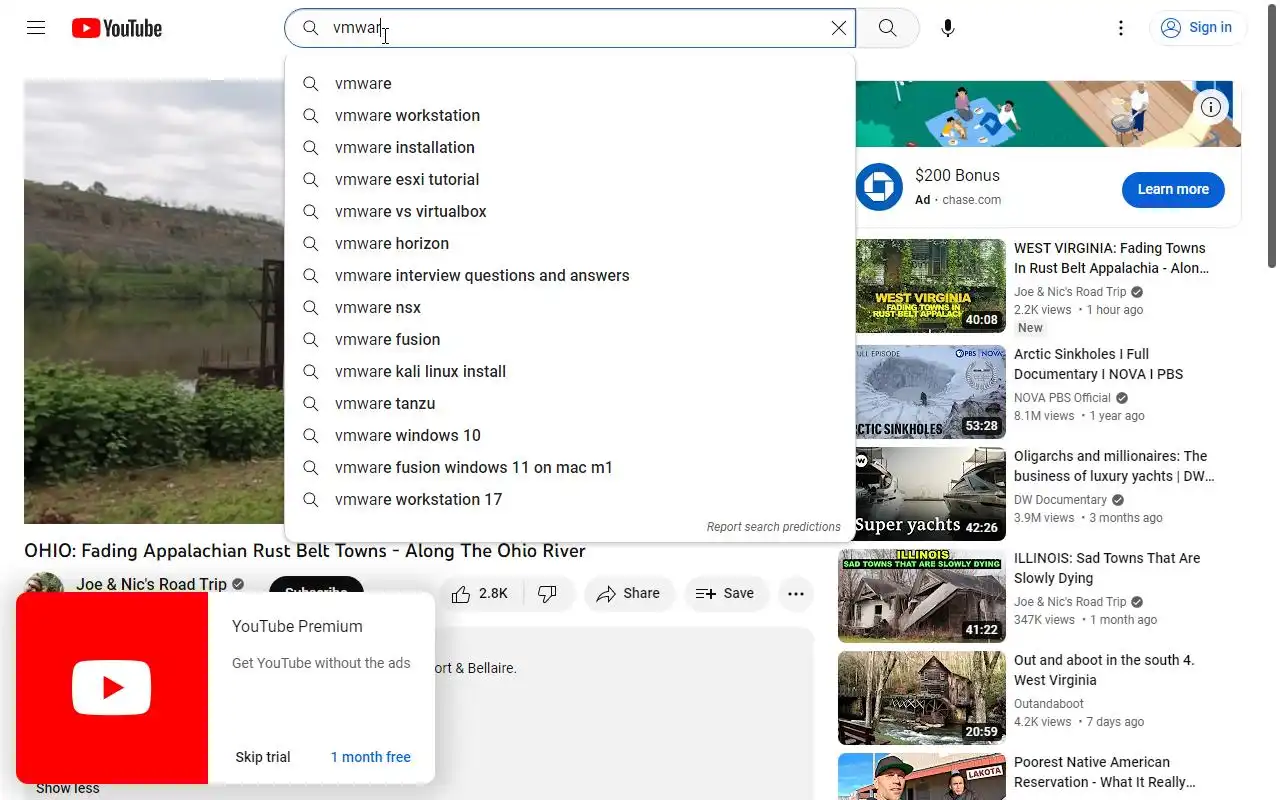1280x800 pixels.
Task: Choose 'vmware fusion' suggestion
Action: click(570, 340)
